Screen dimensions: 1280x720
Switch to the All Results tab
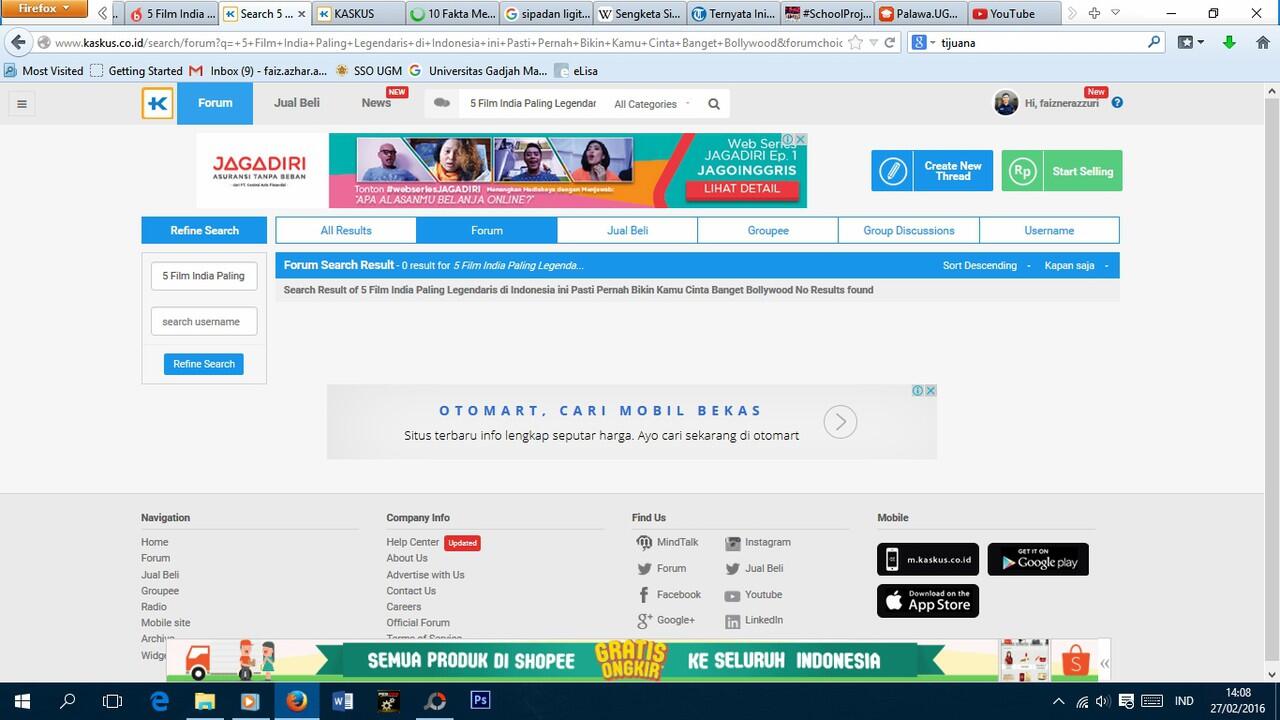pos(346,230)
